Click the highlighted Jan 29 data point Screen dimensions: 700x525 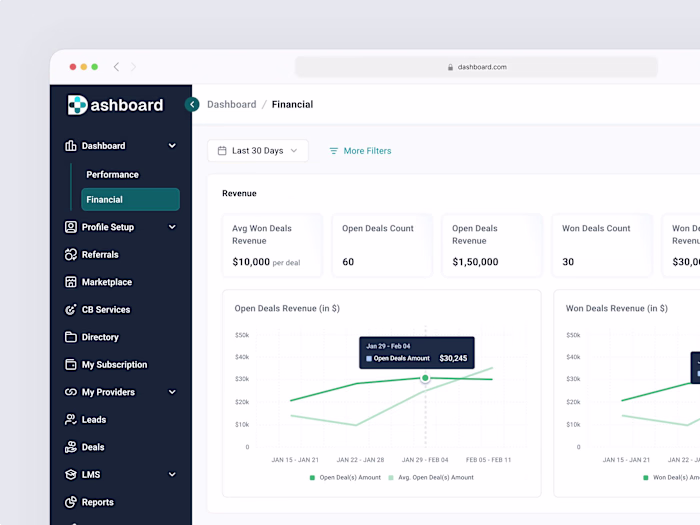tap(425, 378)
